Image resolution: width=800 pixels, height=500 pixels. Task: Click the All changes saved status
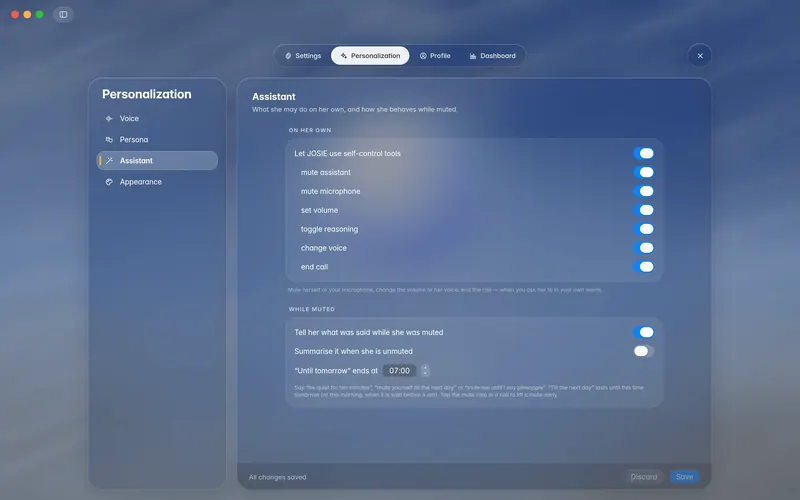point(278,477)
